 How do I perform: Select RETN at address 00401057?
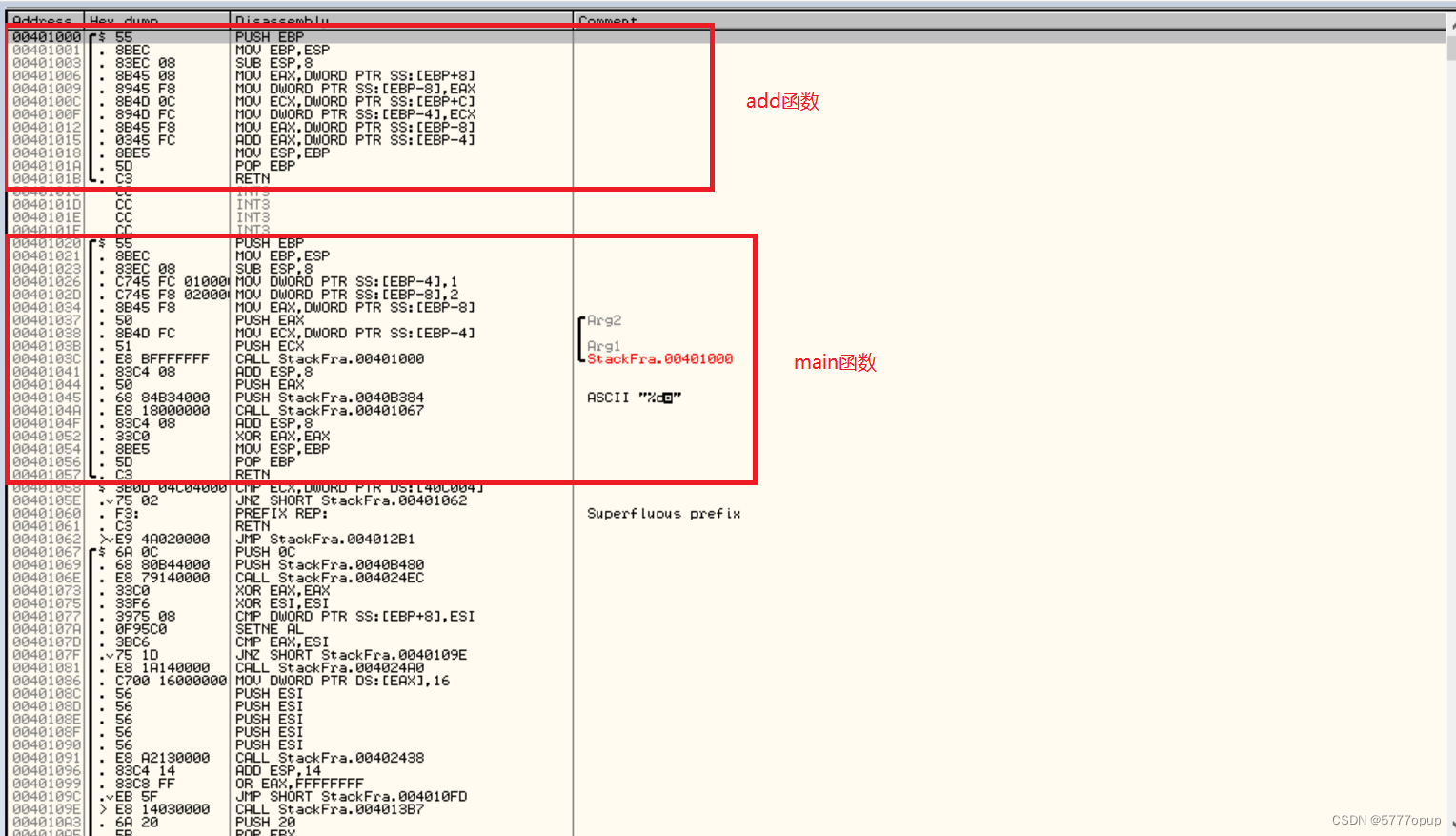tap(253, 475)
